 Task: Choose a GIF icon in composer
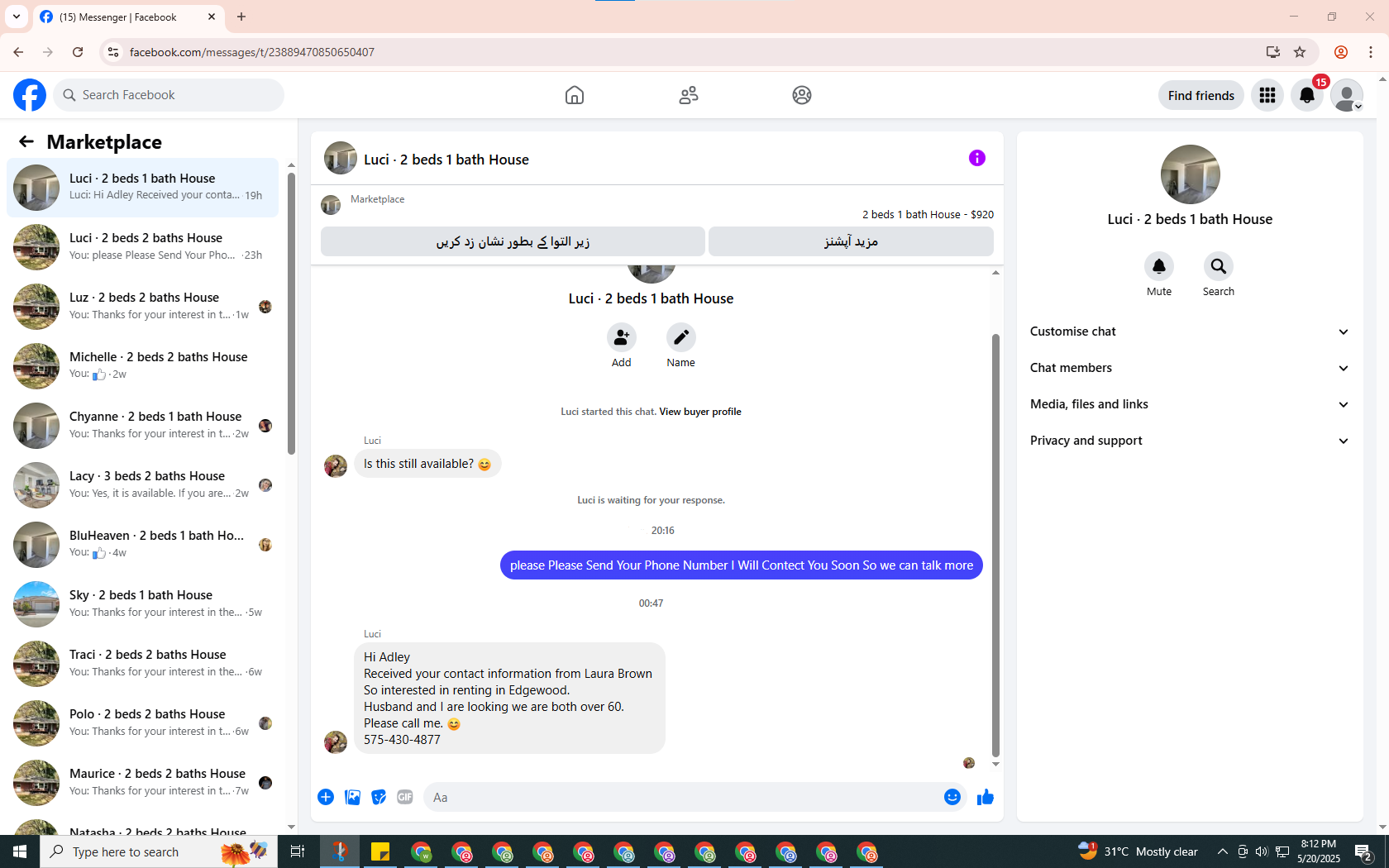tap(405, 797)
